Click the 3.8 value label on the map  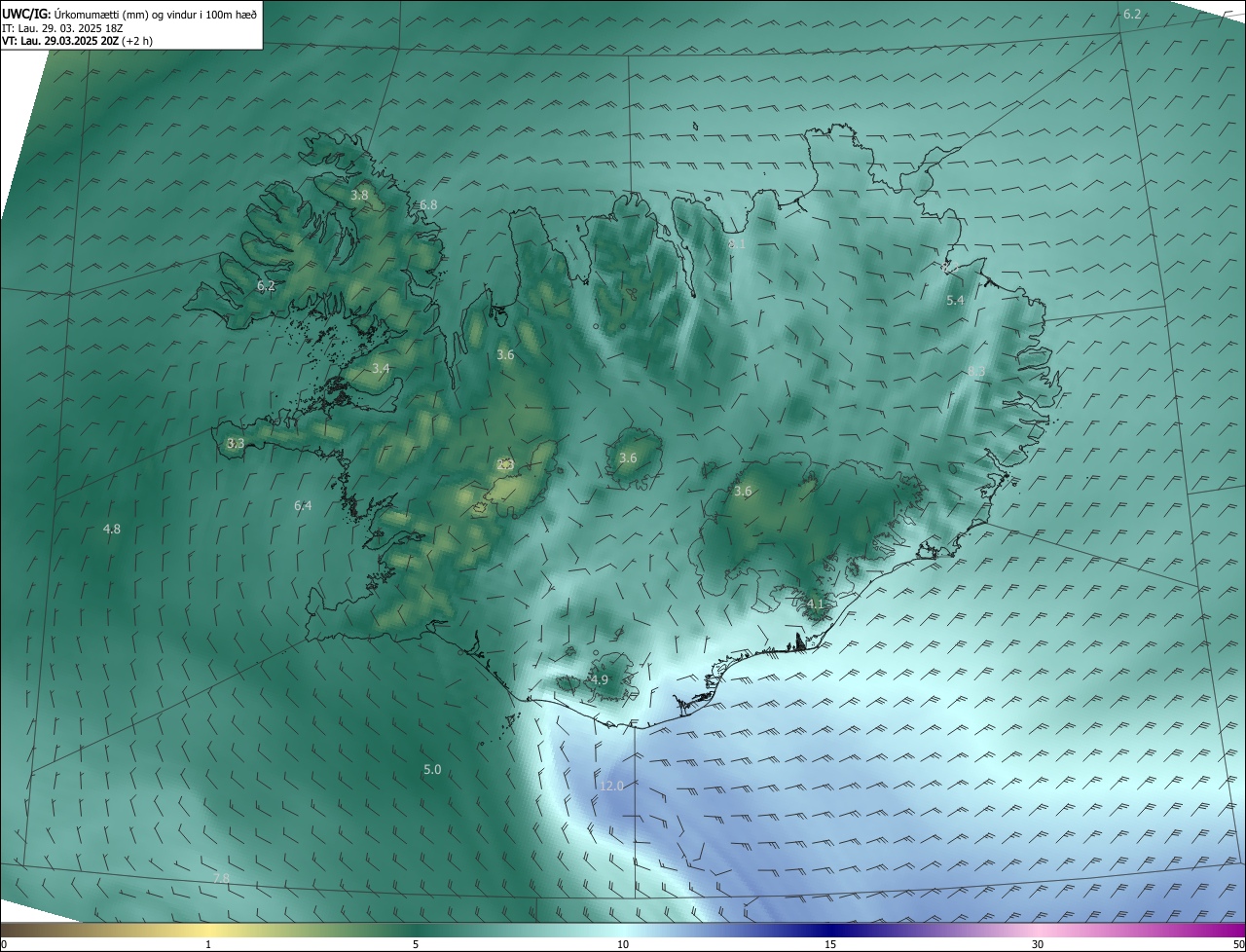pyautogui.click(x=359, y=195)
